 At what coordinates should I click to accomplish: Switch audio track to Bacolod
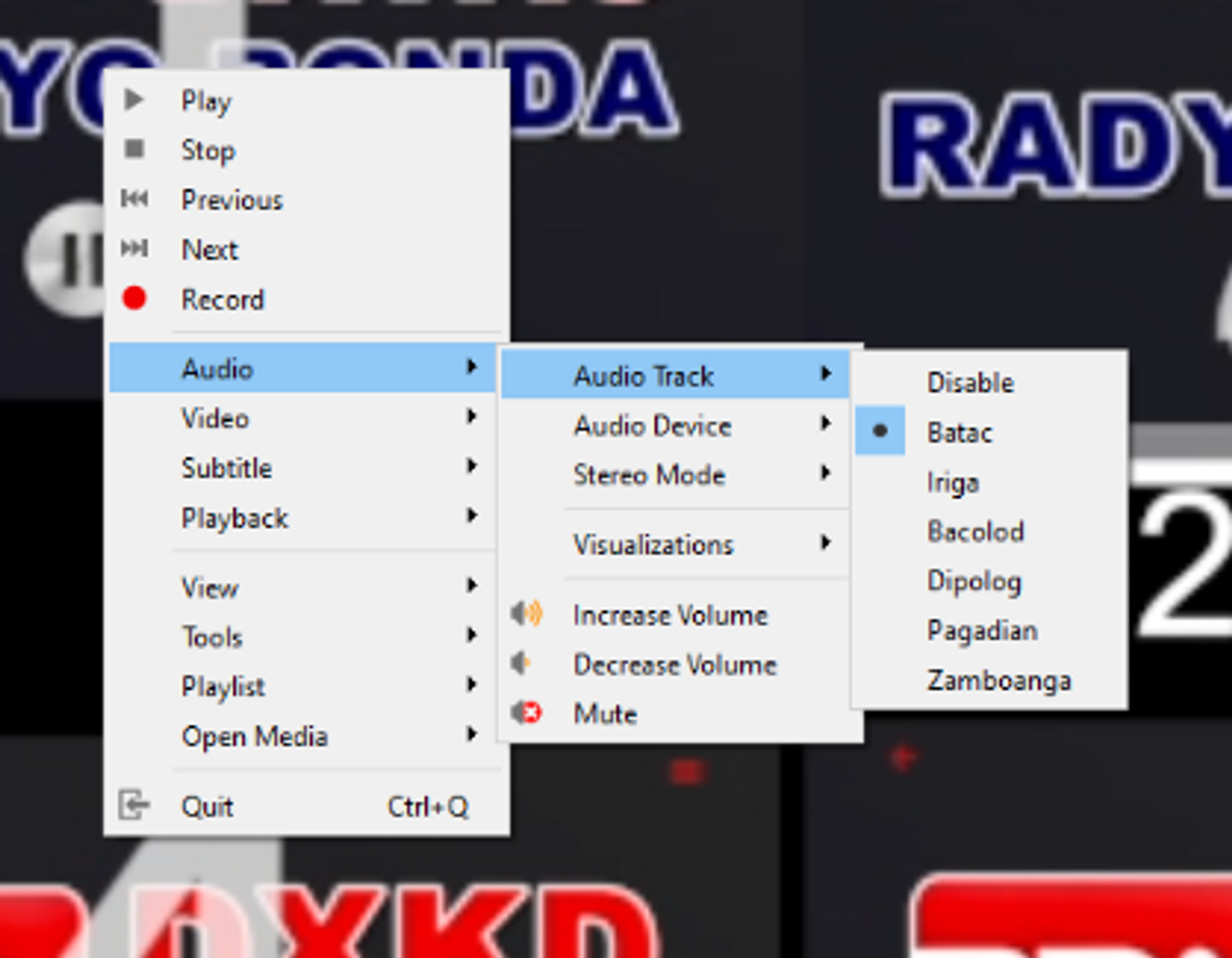990,531
